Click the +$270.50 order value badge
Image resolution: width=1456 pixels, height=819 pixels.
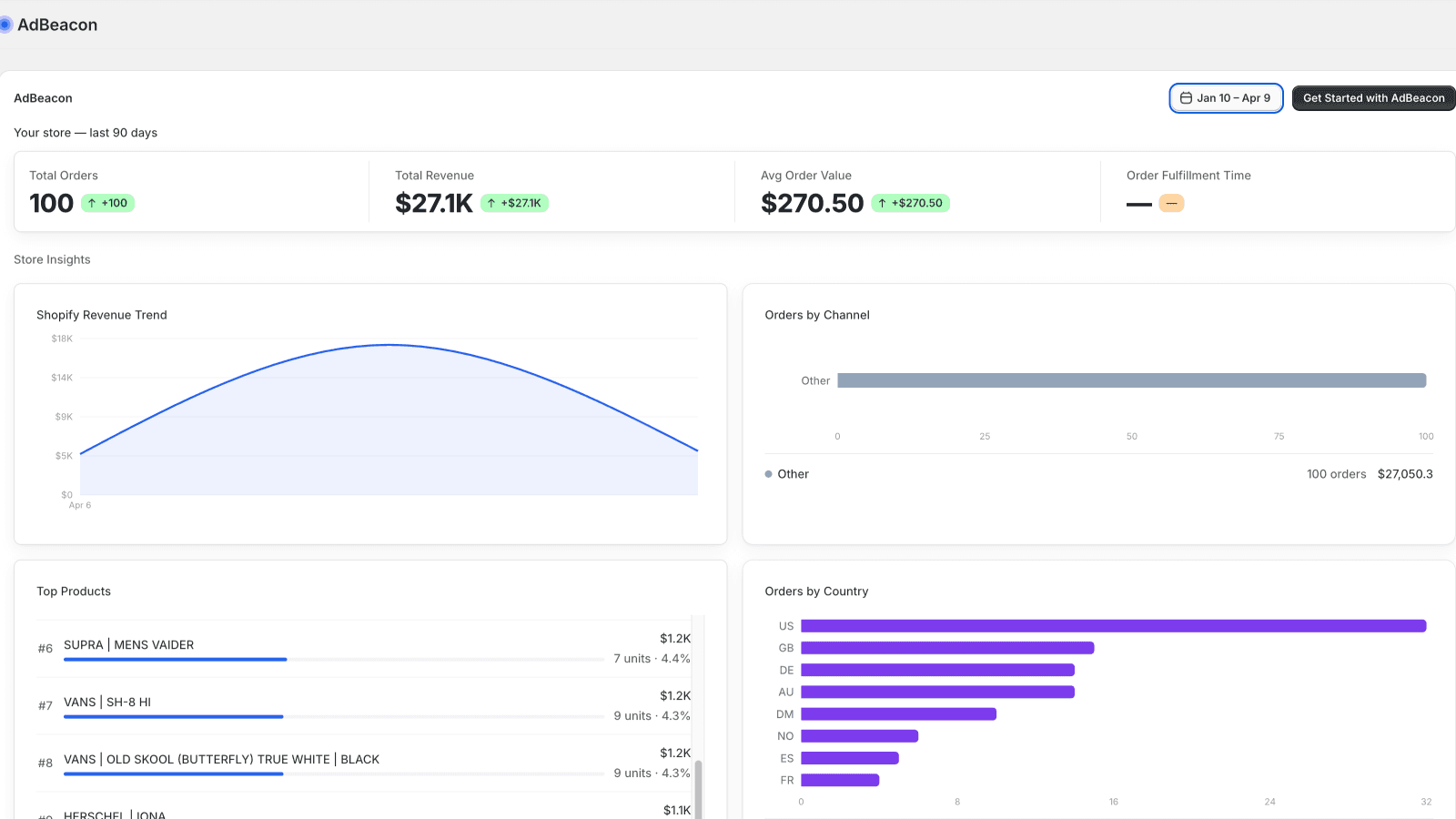click(x=910, y=203)
